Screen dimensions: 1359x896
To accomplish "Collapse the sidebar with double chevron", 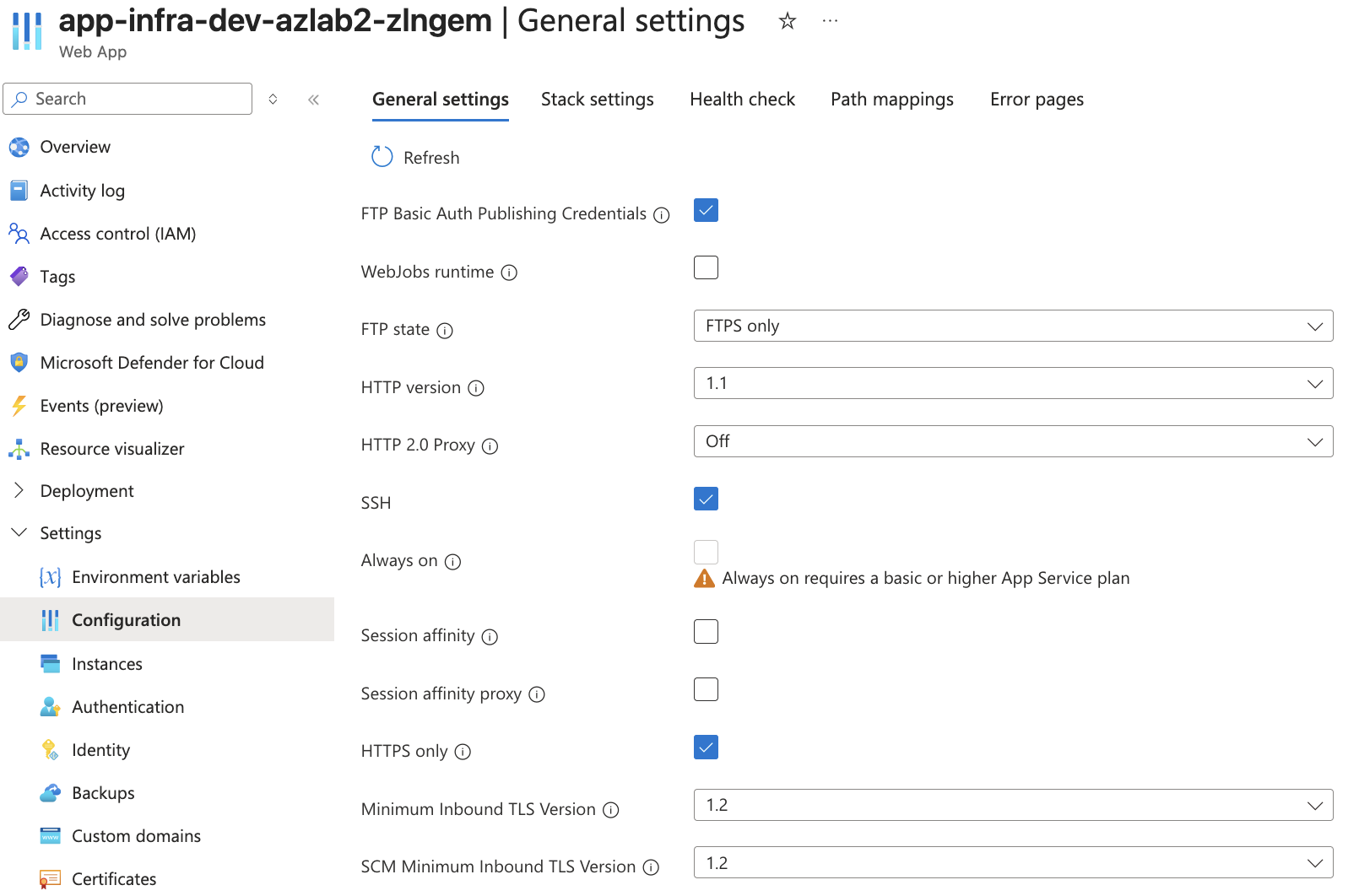I will click(313, 100).
